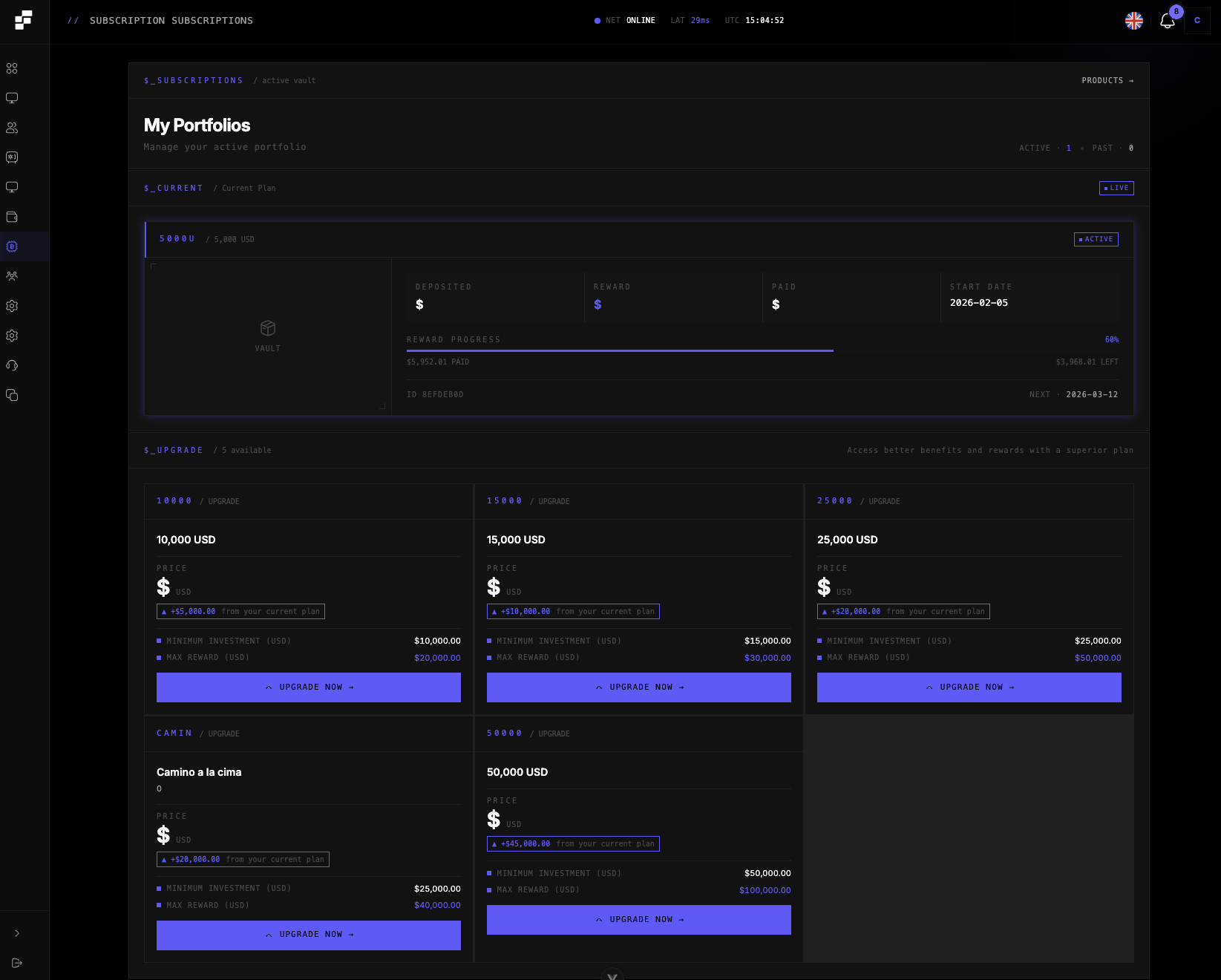Click the notification bell showing 8 alerts
This screenshot has width=1221, height=980.
click(1167, 22)
